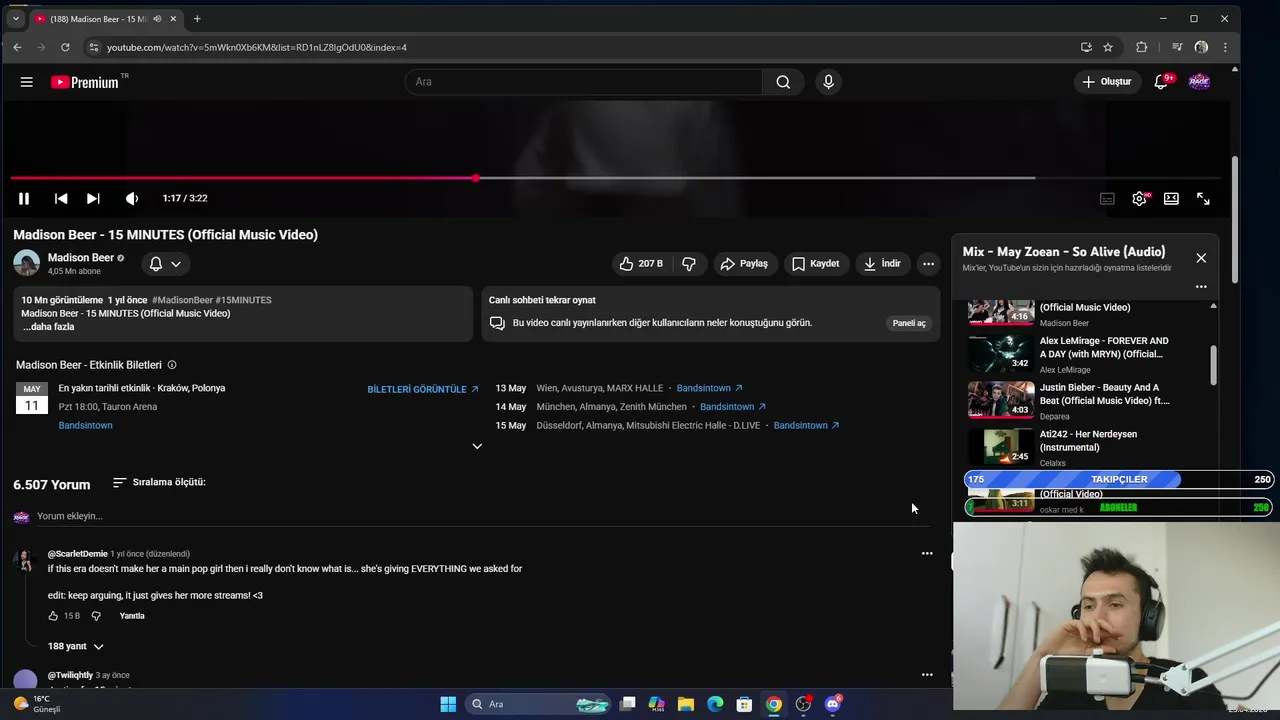Open more actions beside İndir
Screen dimensions: 1280x720
coord(928,264)
